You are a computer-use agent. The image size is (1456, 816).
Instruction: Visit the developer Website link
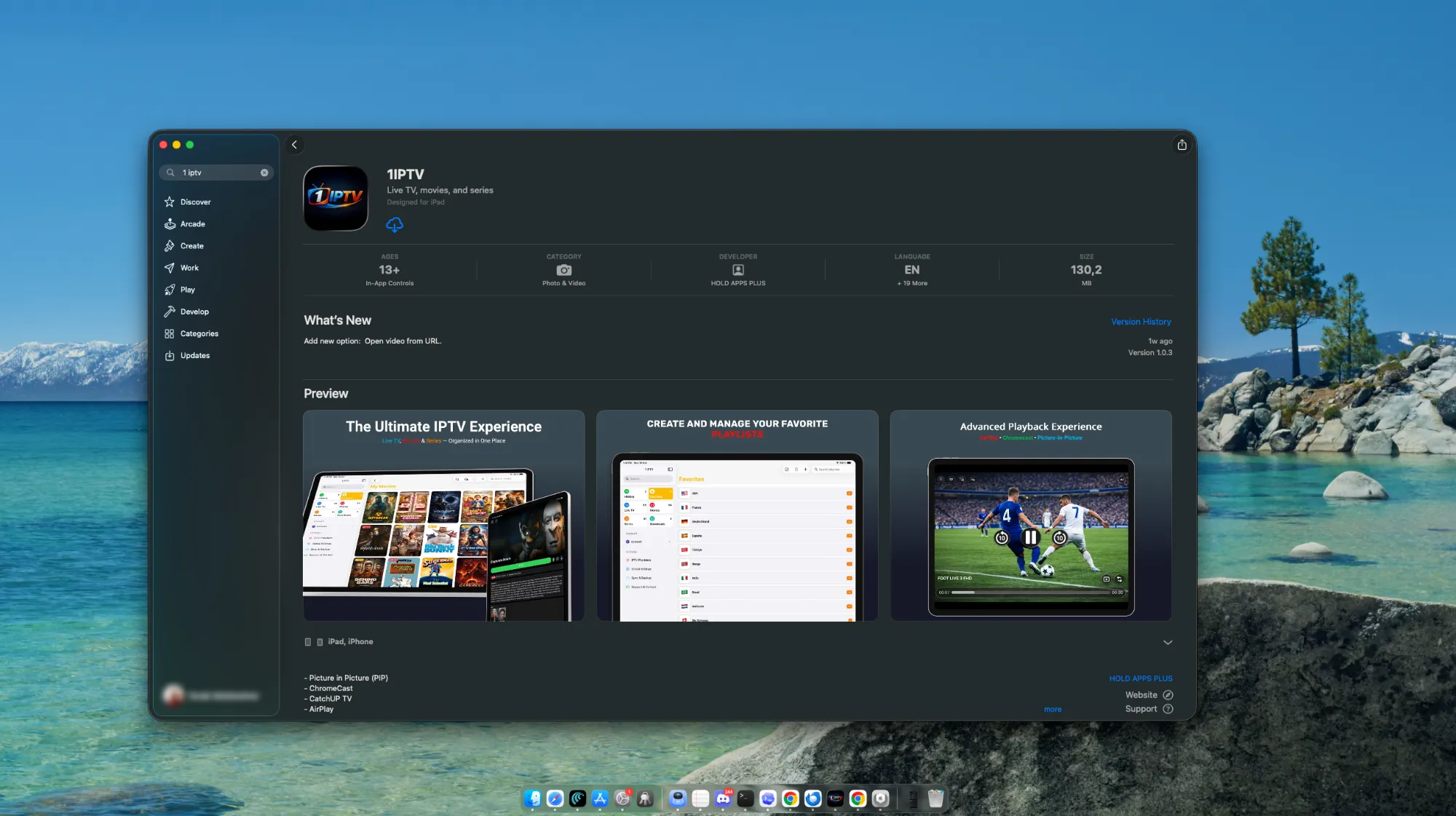coord(1141,695)
